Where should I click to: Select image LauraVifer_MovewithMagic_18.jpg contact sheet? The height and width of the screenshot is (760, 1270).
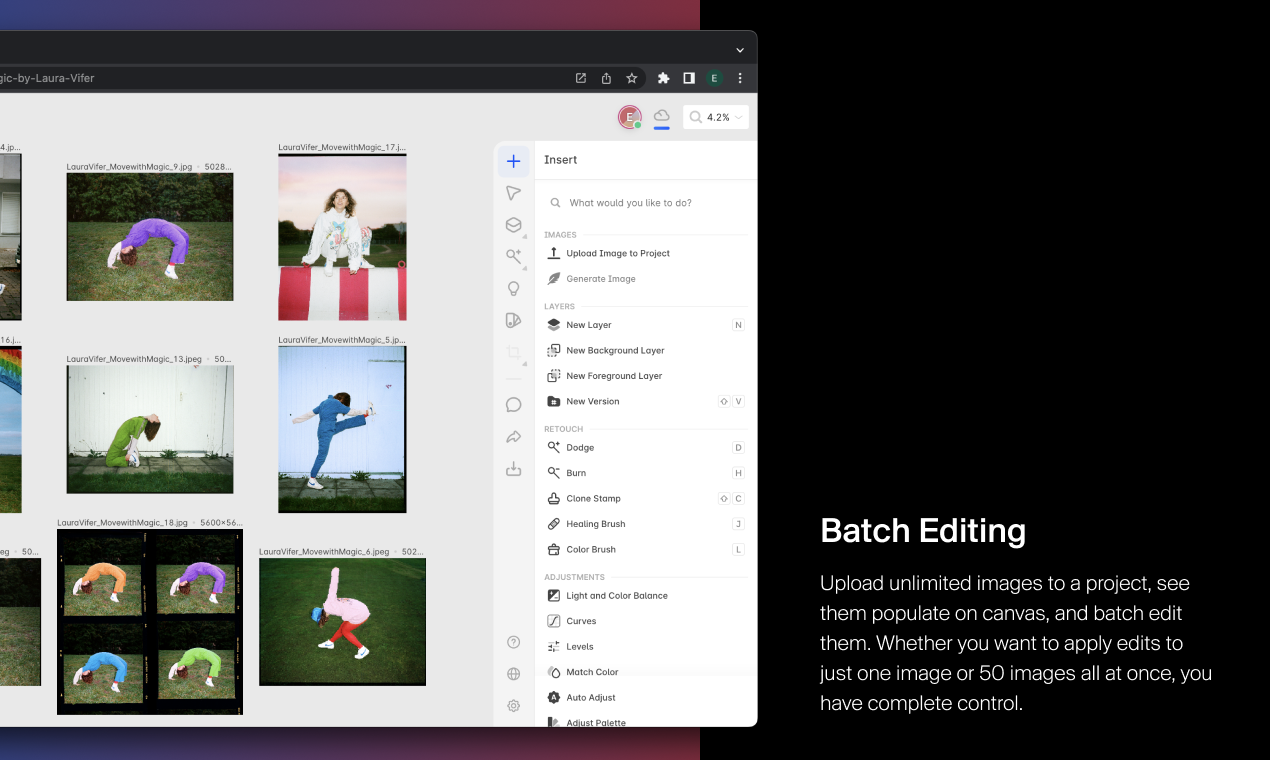click(150, 622)
